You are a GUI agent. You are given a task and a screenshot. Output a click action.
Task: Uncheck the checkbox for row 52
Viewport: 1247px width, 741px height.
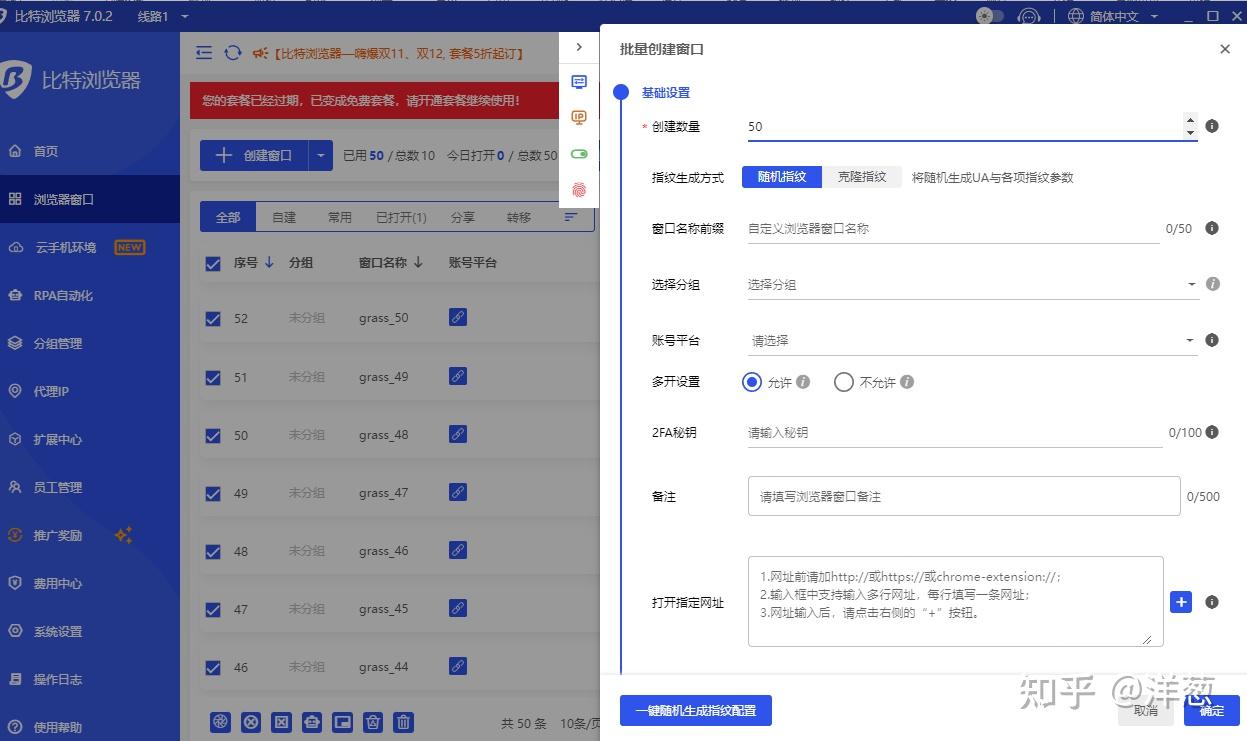[x=213, y=319]
